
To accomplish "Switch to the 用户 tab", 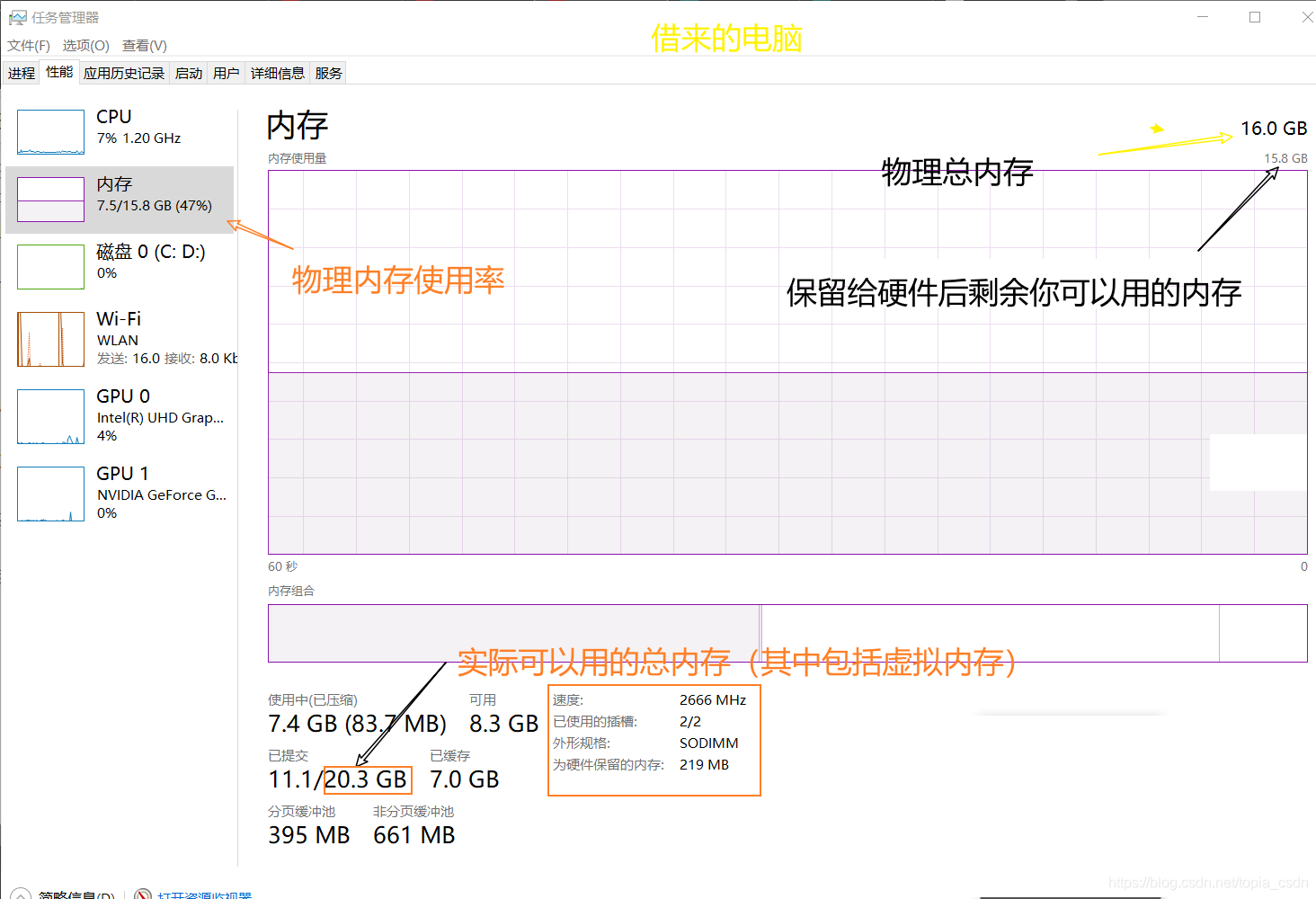I will point(227,74).
